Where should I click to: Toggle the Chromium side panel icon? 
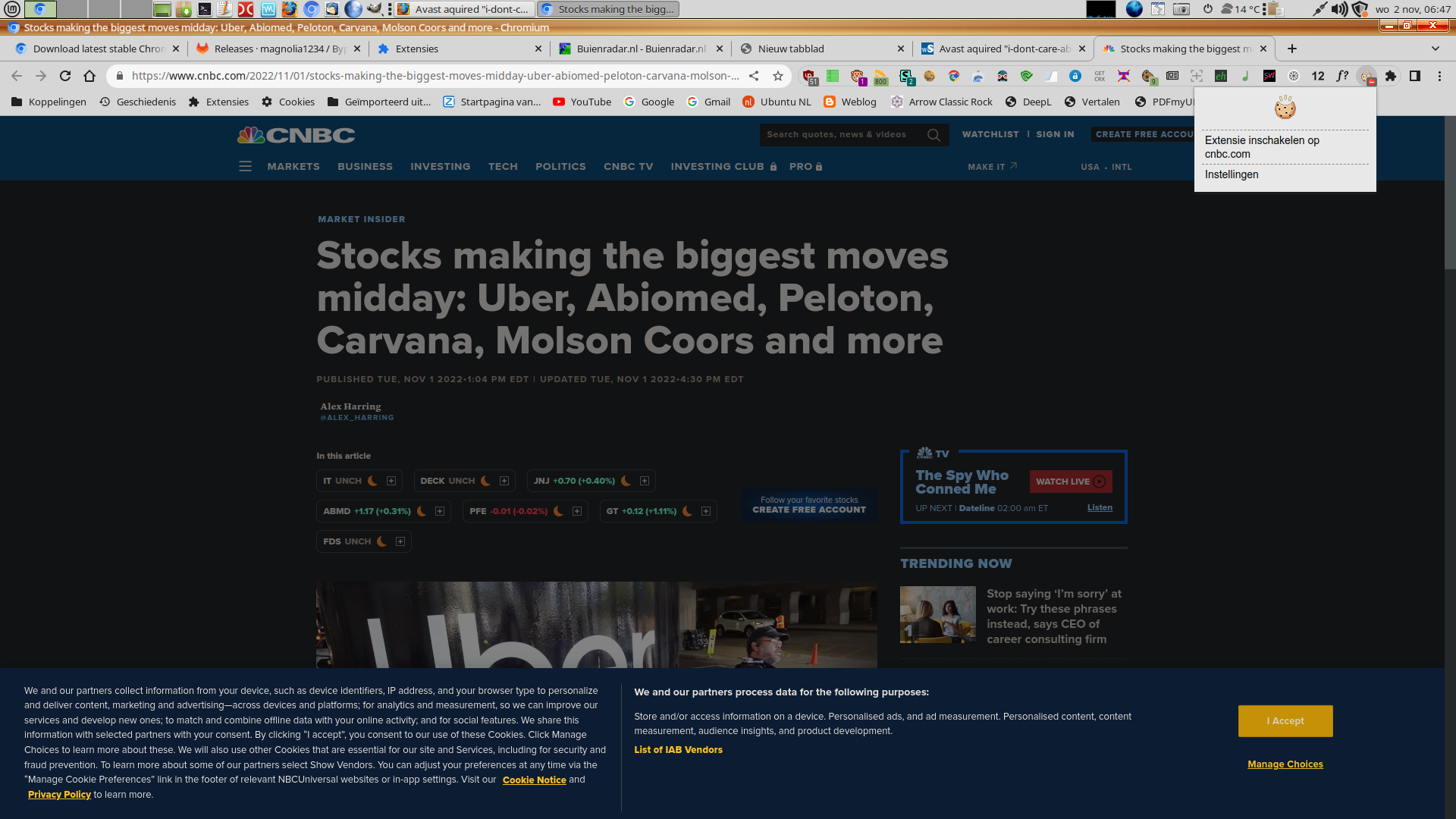coord(1415,76)
